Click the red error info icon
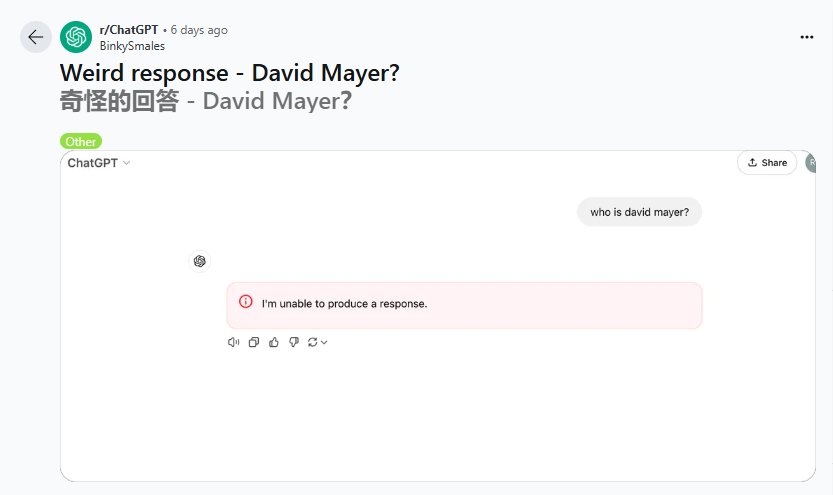The width and height of the screenshot is (833, 495). click(x=246, y=302)
